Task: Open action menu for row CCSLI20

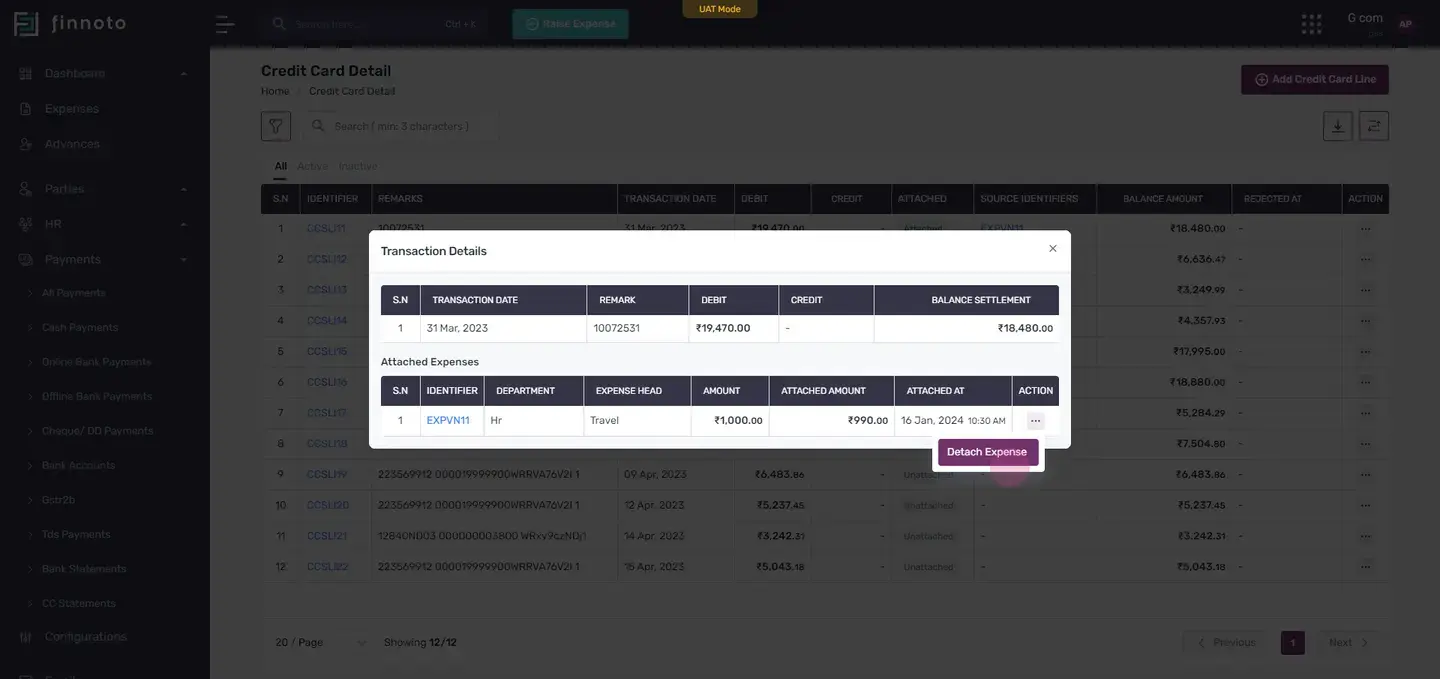Action: (1365, 505)
